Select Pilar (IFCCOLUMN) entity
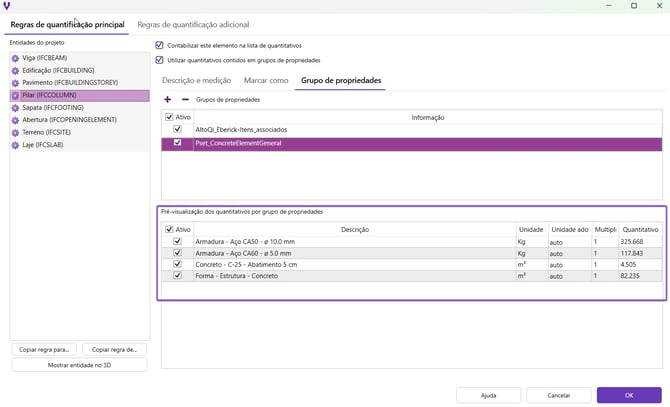670x407 pixels. click(x=80, y=95)
